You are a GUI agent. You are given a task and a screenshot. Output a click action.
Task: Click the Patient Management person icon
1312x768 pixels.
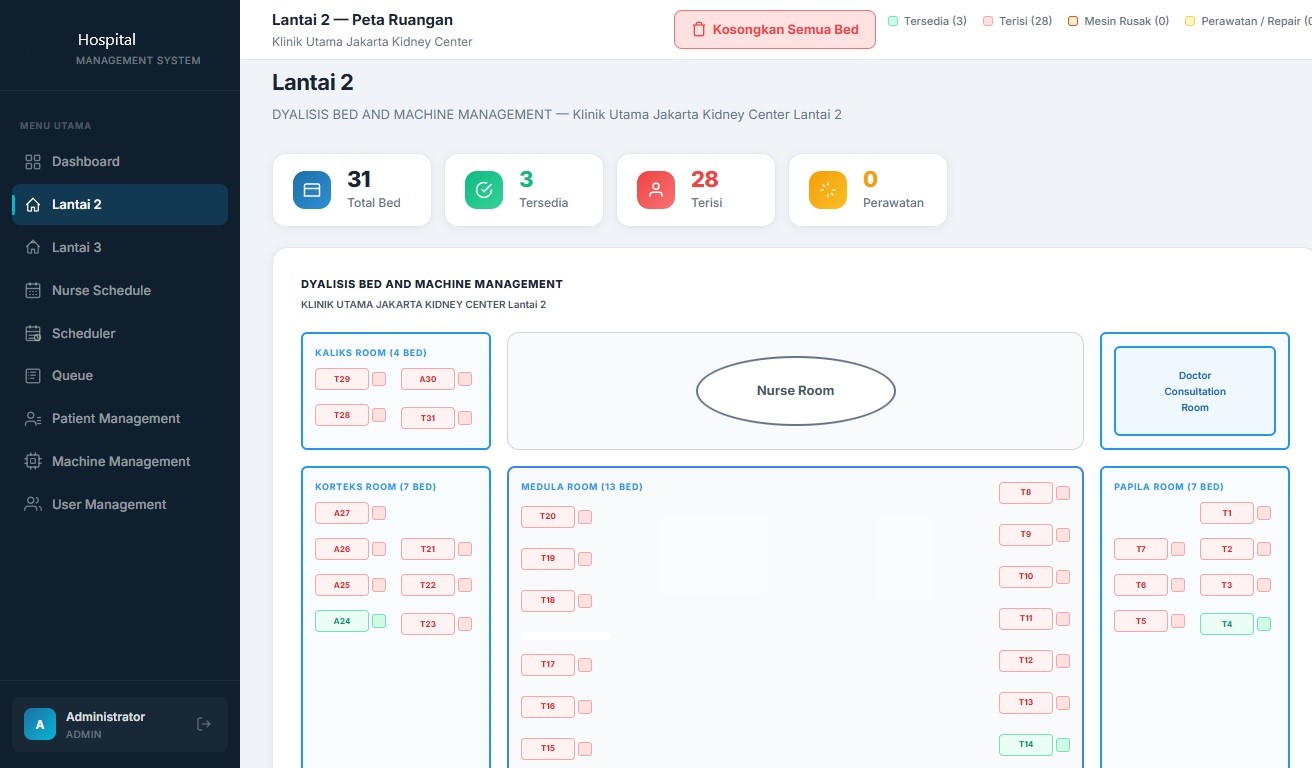(x=33, y=419)
